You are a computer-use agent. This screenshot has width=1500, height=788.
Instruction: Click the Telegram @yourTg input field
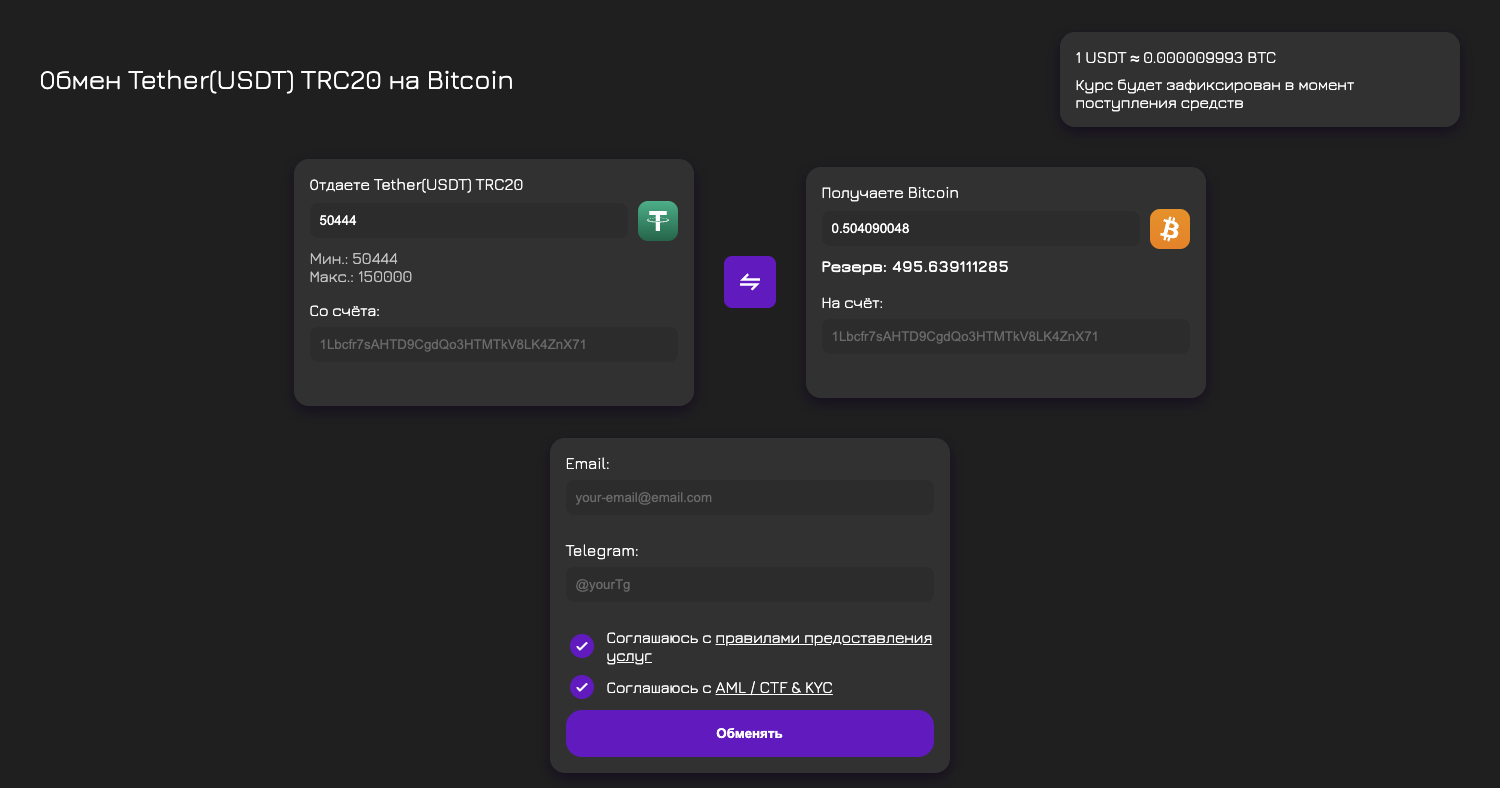point(749,584)
